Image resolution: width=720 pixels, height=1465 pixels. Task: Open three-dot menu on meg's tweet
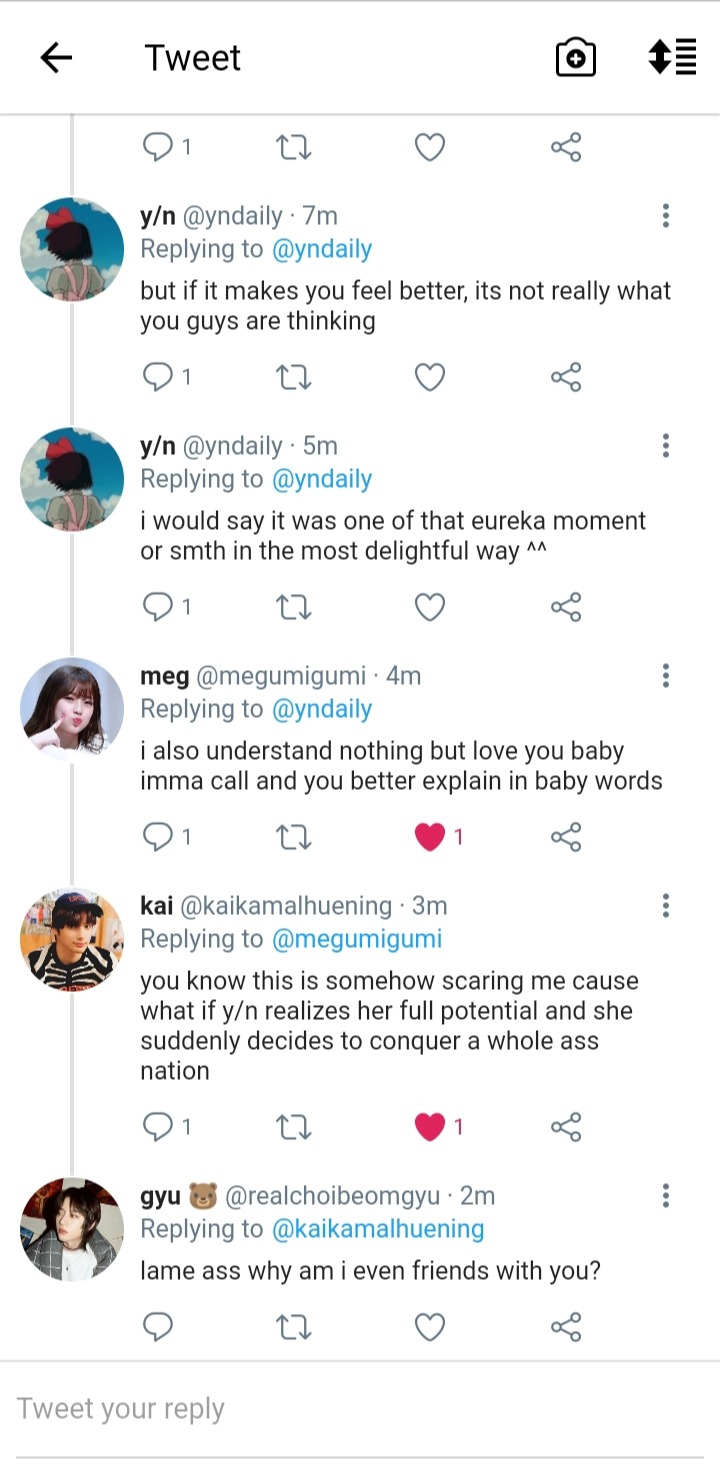tap(666, 676)
